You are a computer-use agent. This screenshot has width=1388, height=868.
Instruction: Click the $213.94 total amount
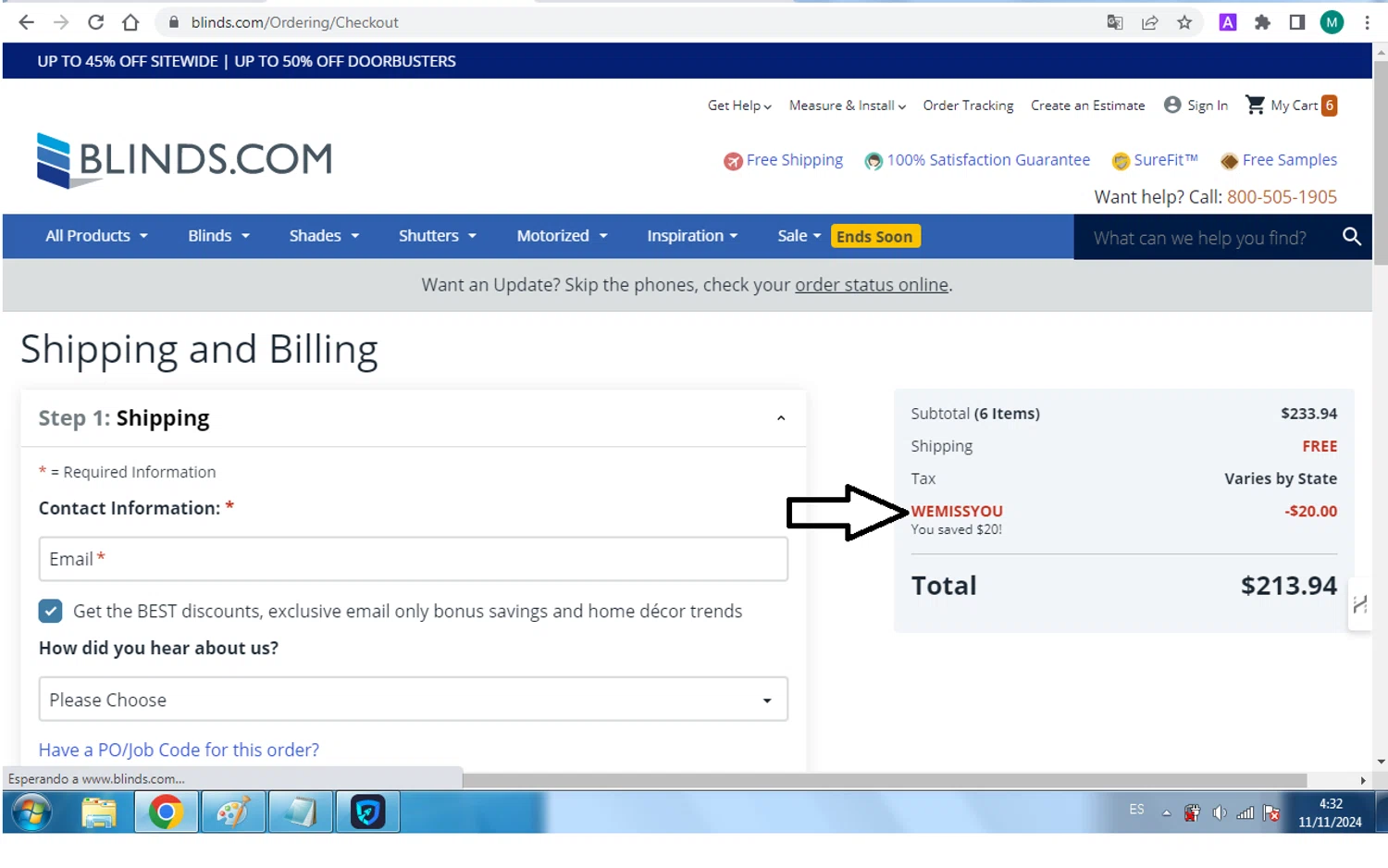click(1288, 586)
